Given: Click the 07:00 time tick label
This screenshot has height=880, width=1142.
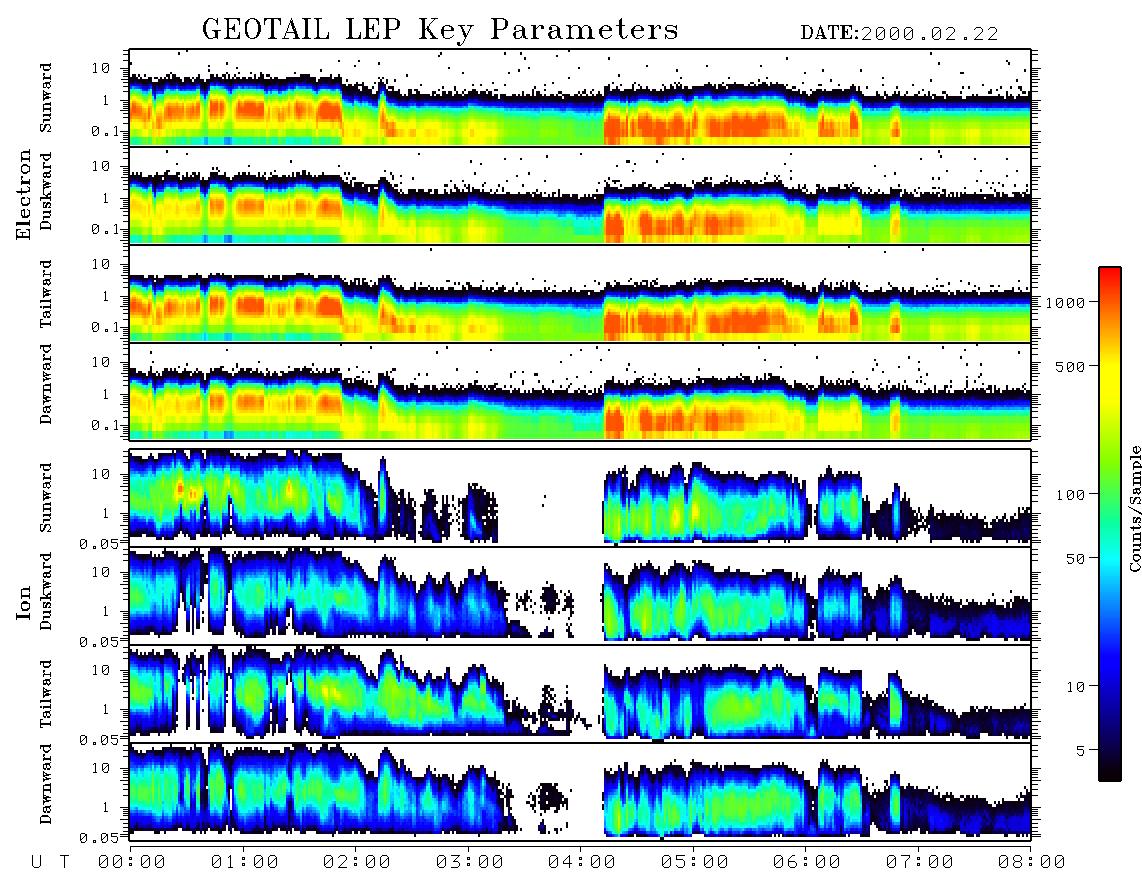Looking at the screenshot, I should coord(920,863).
